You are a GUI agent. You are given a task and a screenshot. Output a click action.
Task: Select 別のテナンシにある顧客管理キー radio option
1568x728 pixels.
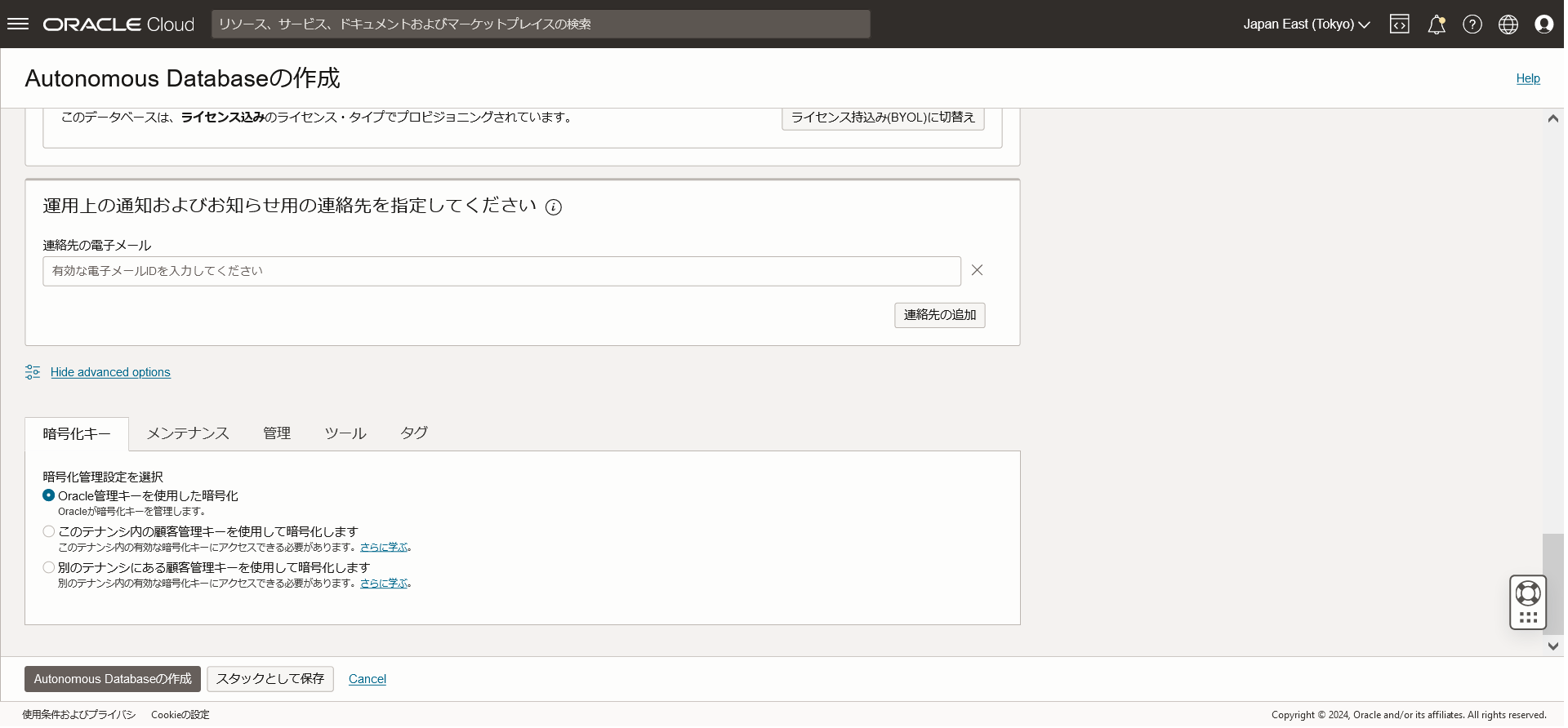click(x=49, y=567)
